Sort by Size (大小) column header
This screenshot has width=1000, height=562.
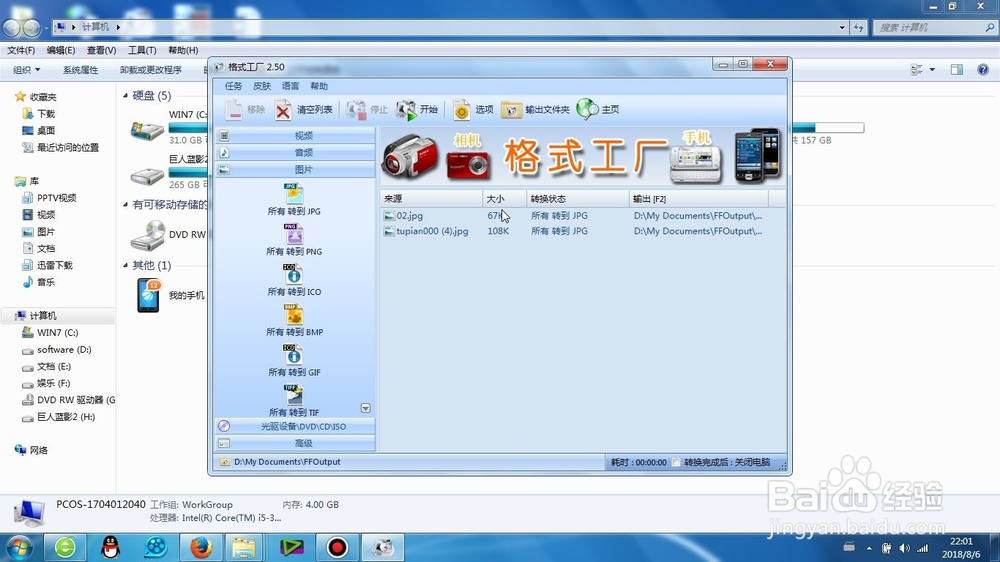click(x=504, y=199)
